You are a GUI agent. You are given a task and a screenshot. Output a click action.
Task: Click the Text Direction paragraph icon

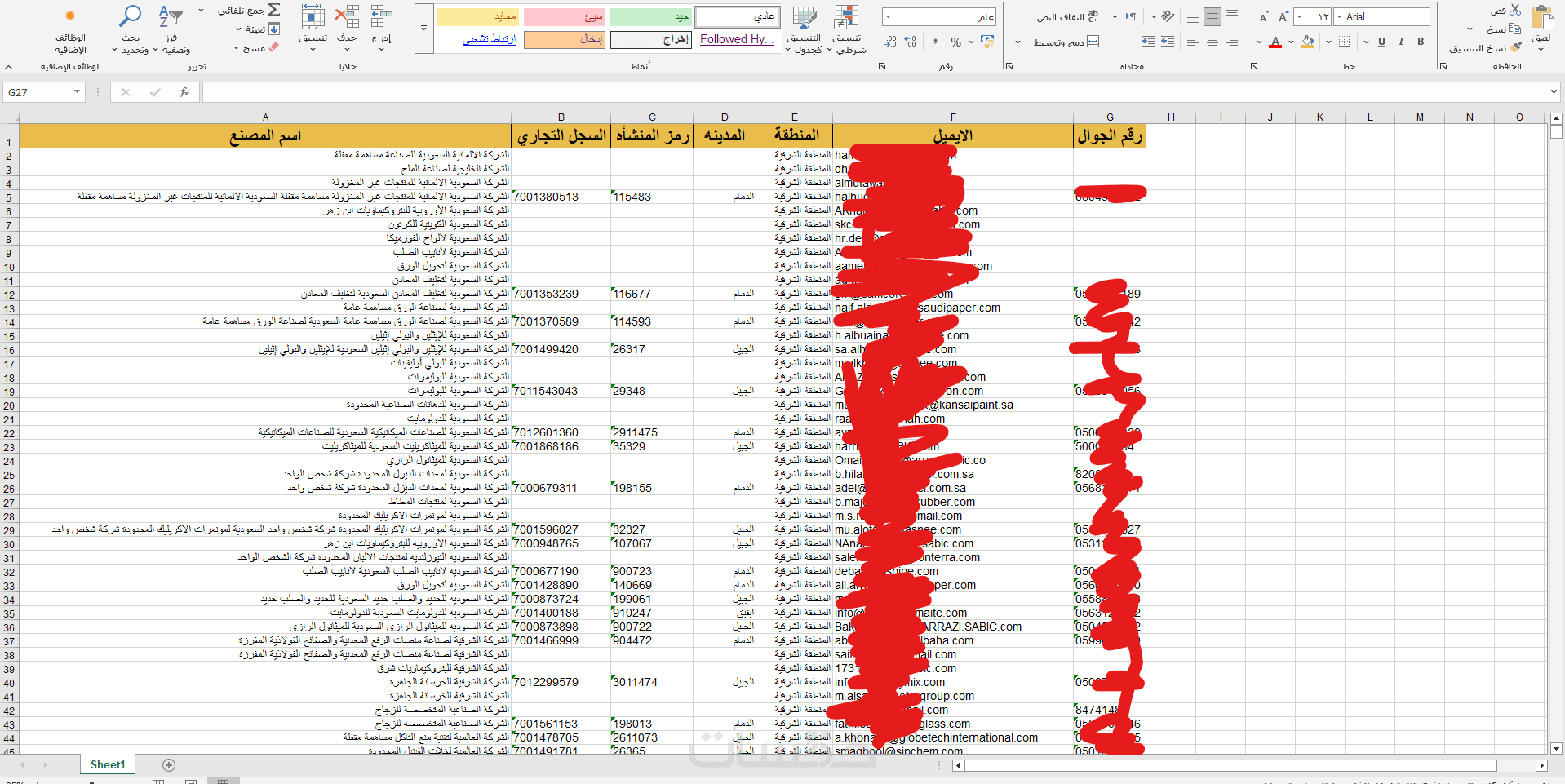pos(1131,16)
